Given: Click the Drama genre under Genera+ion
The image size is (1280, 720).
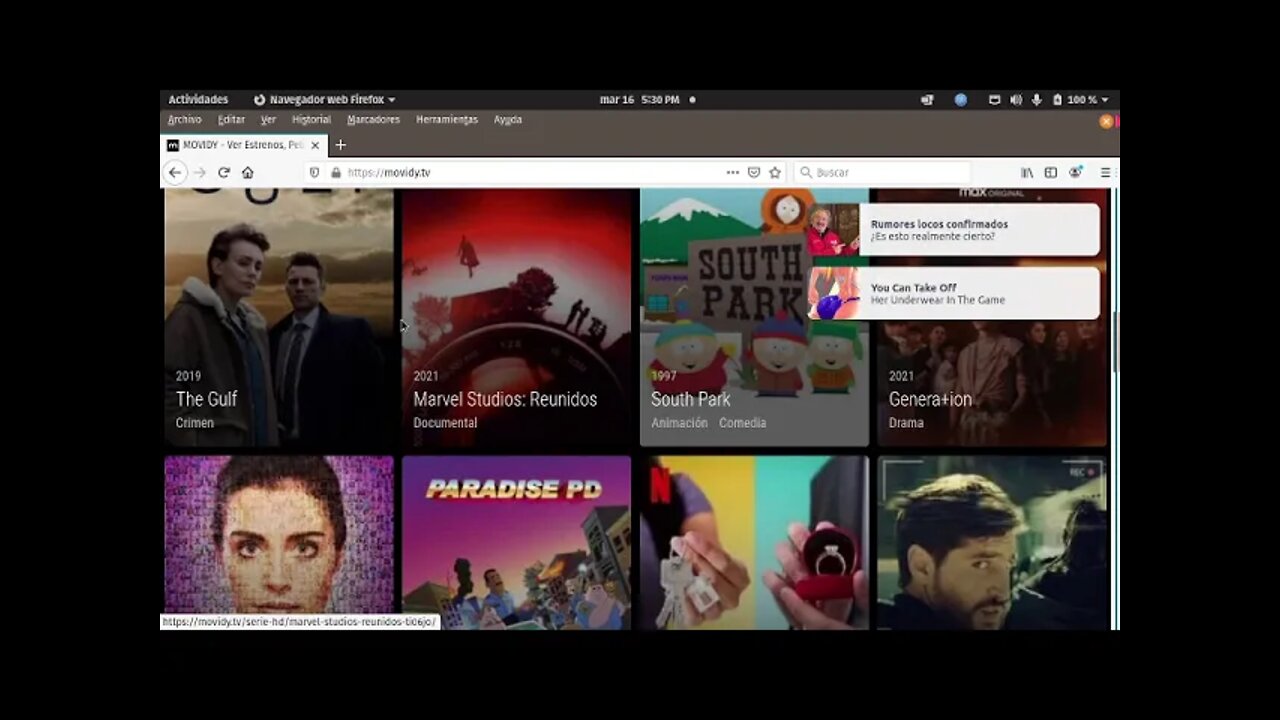Looking at the screenshot, I should [906, 423].
